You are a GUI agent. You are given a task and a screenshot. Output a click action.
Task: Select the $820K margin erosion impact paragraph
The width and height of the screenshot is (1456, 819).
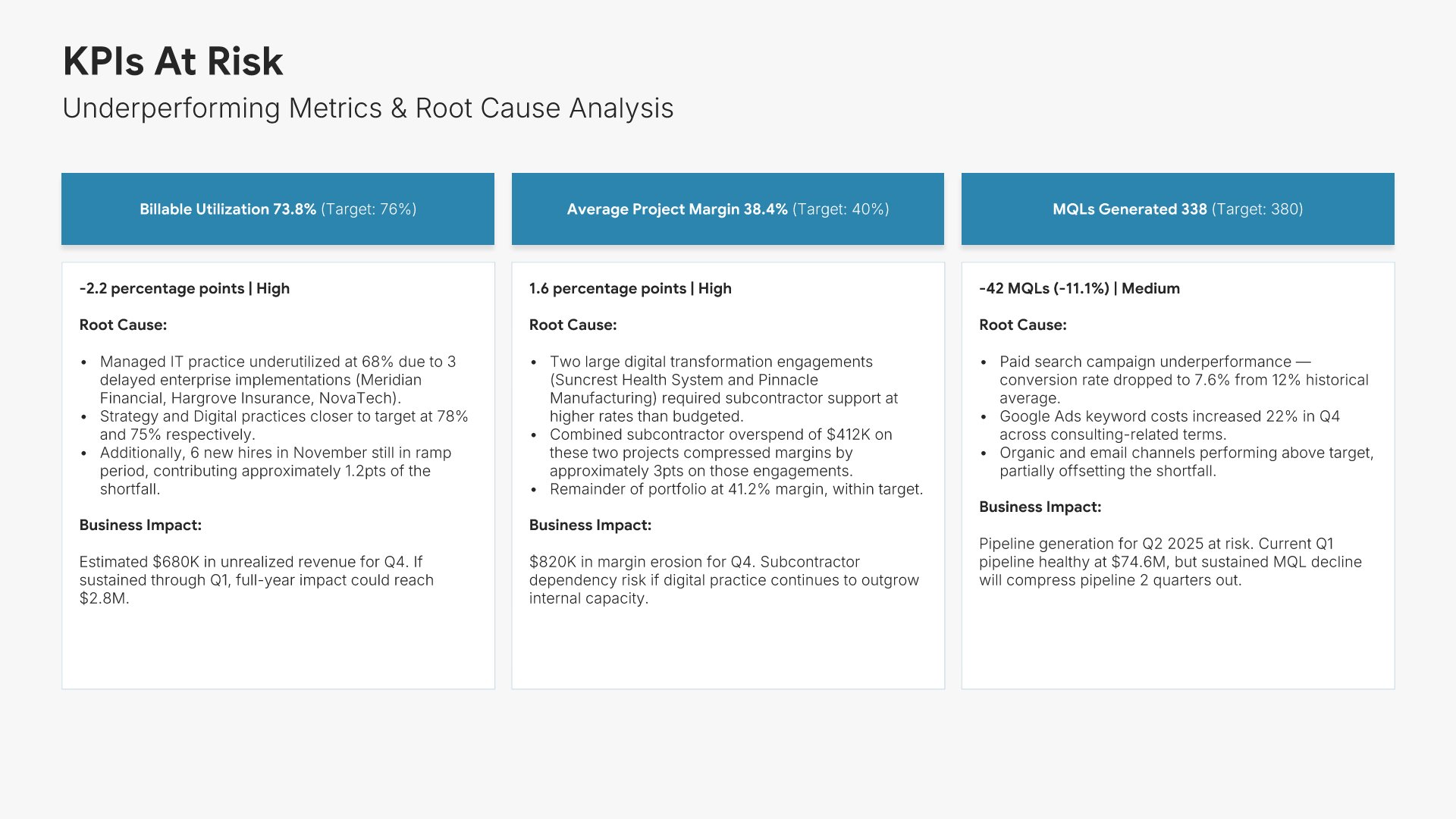pyautogui.click(x=723, y=580)
